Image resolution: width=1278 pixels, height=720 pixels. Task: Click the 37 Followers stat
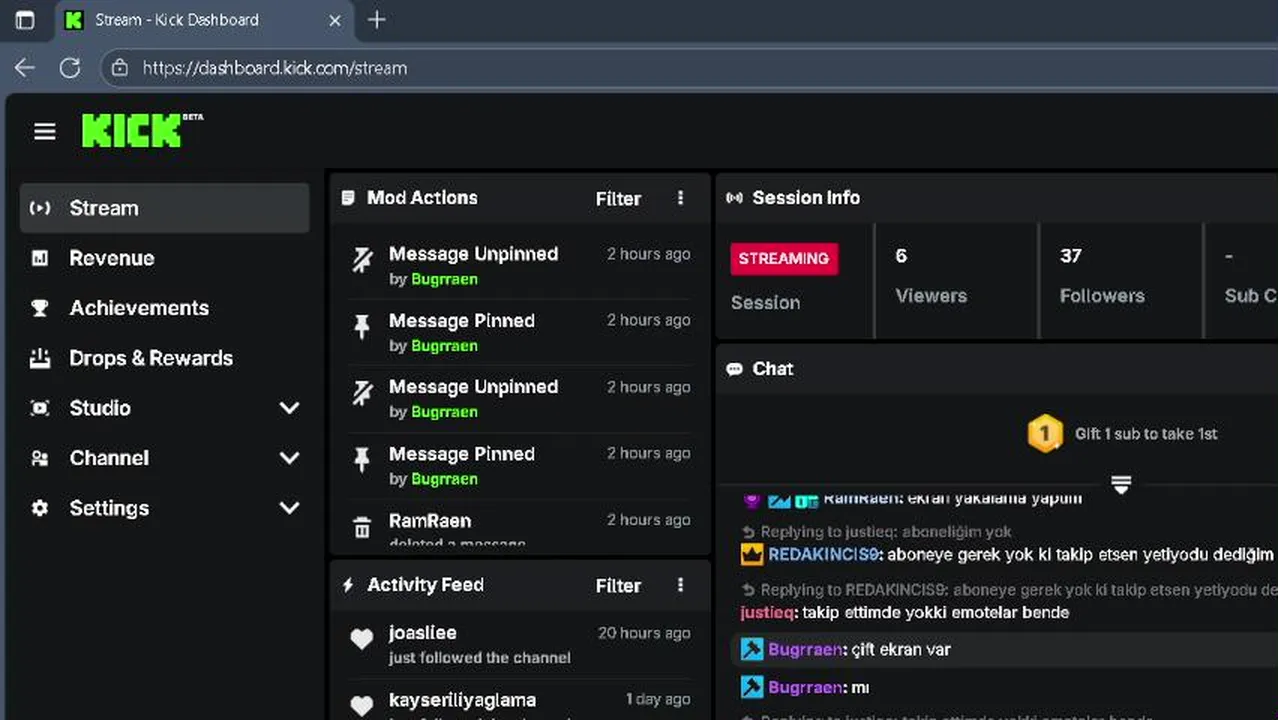pos(1102,276)
